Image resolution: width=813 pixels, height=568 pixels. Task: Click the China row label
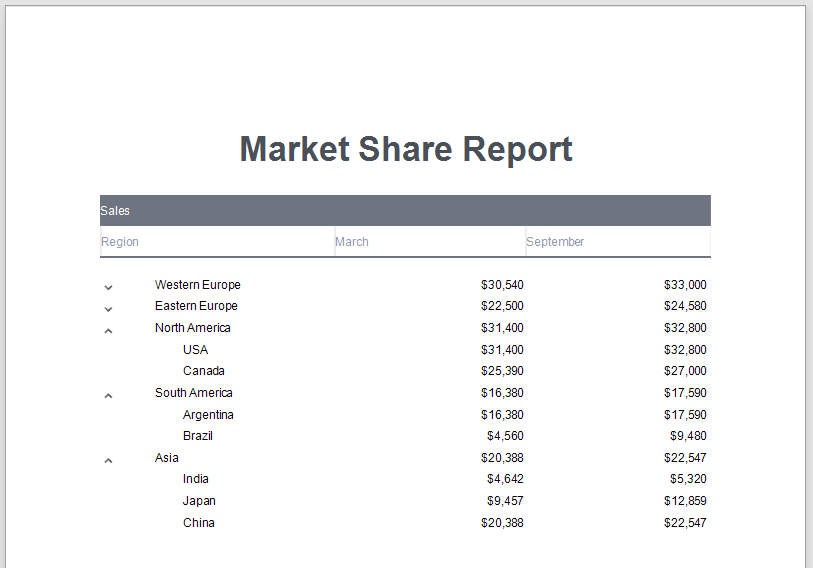point(199,523)
